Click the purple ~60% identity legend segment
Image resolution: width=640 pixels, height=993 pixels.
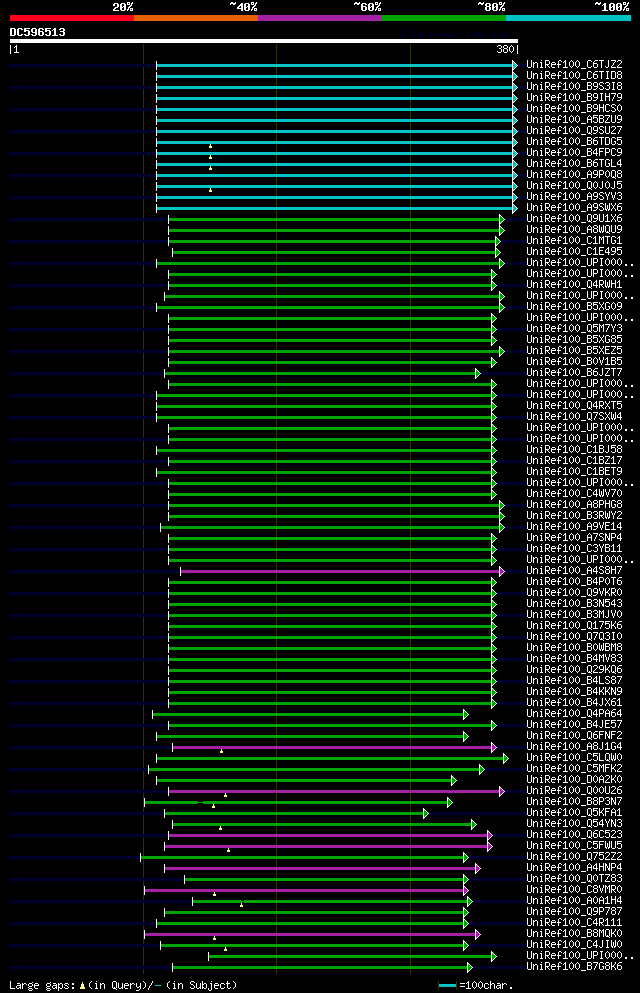320,18
